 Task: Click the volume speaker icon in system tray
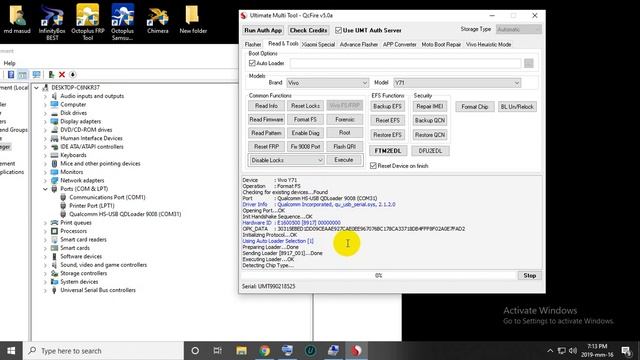pos(573,351)
